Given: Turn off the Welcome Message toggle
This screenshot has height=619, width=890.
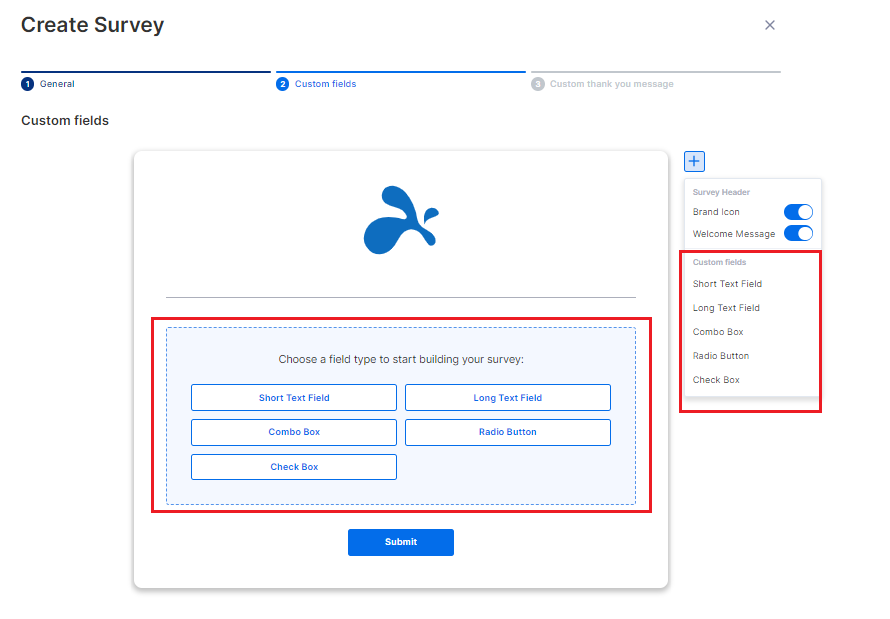Looking at the screenshot, I should tap(798, 233).
